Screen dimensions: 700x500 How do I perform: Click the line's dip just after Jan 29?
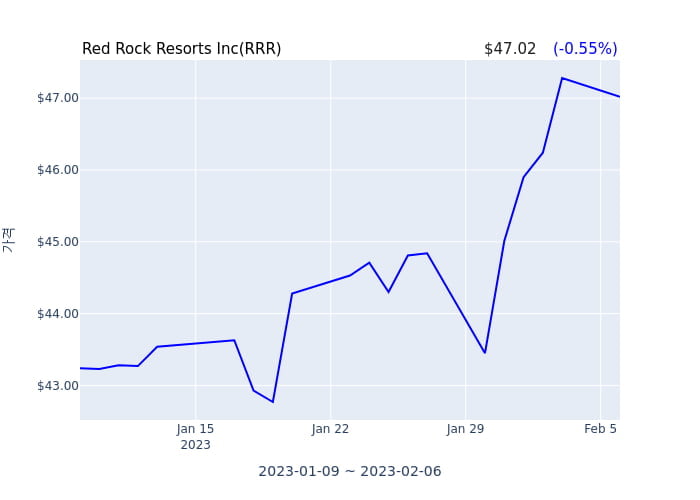pyautogui.click(x=485, y=353)
